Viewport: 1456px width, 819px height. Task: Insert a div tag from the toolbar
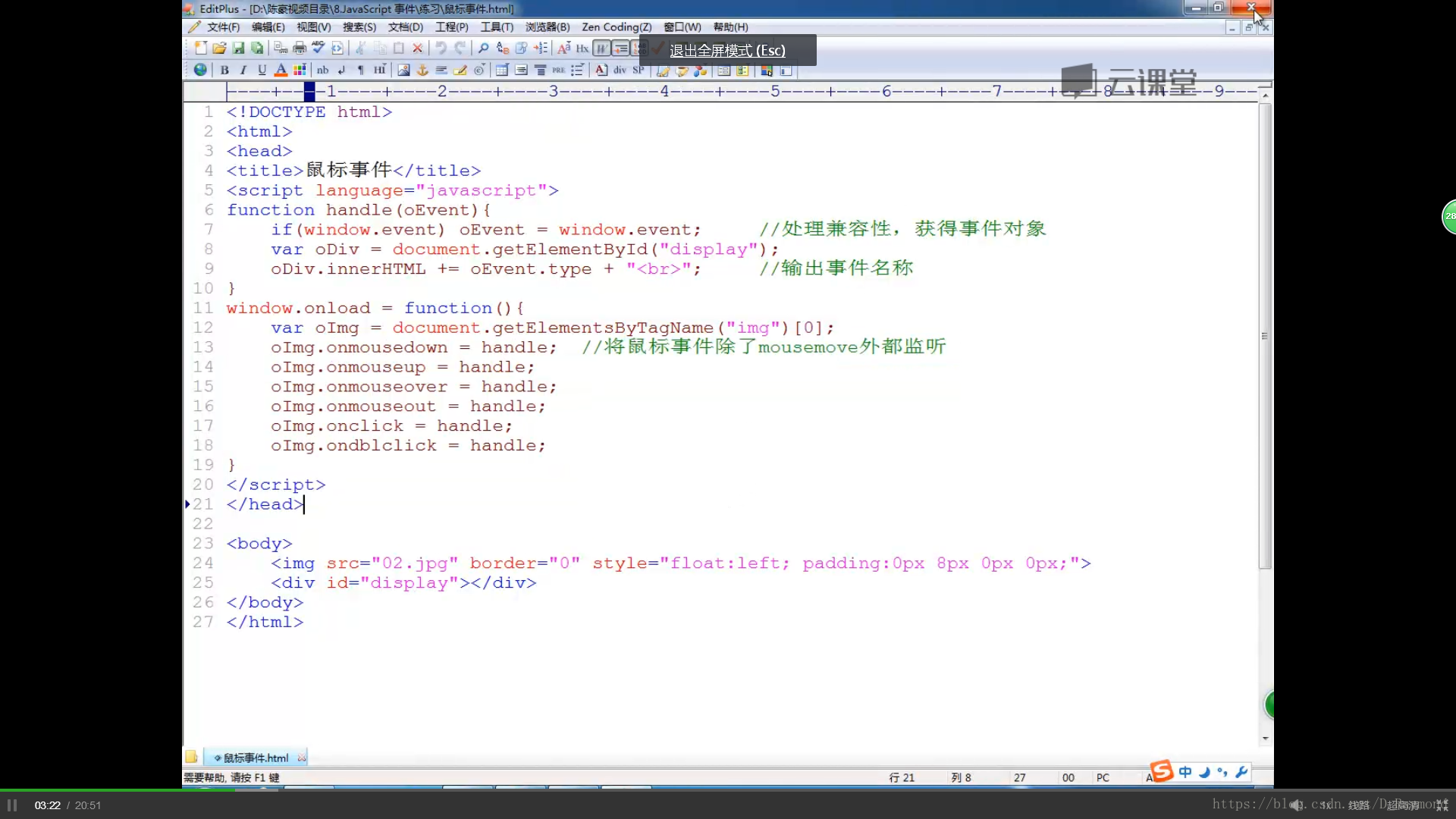click(620, 70)
